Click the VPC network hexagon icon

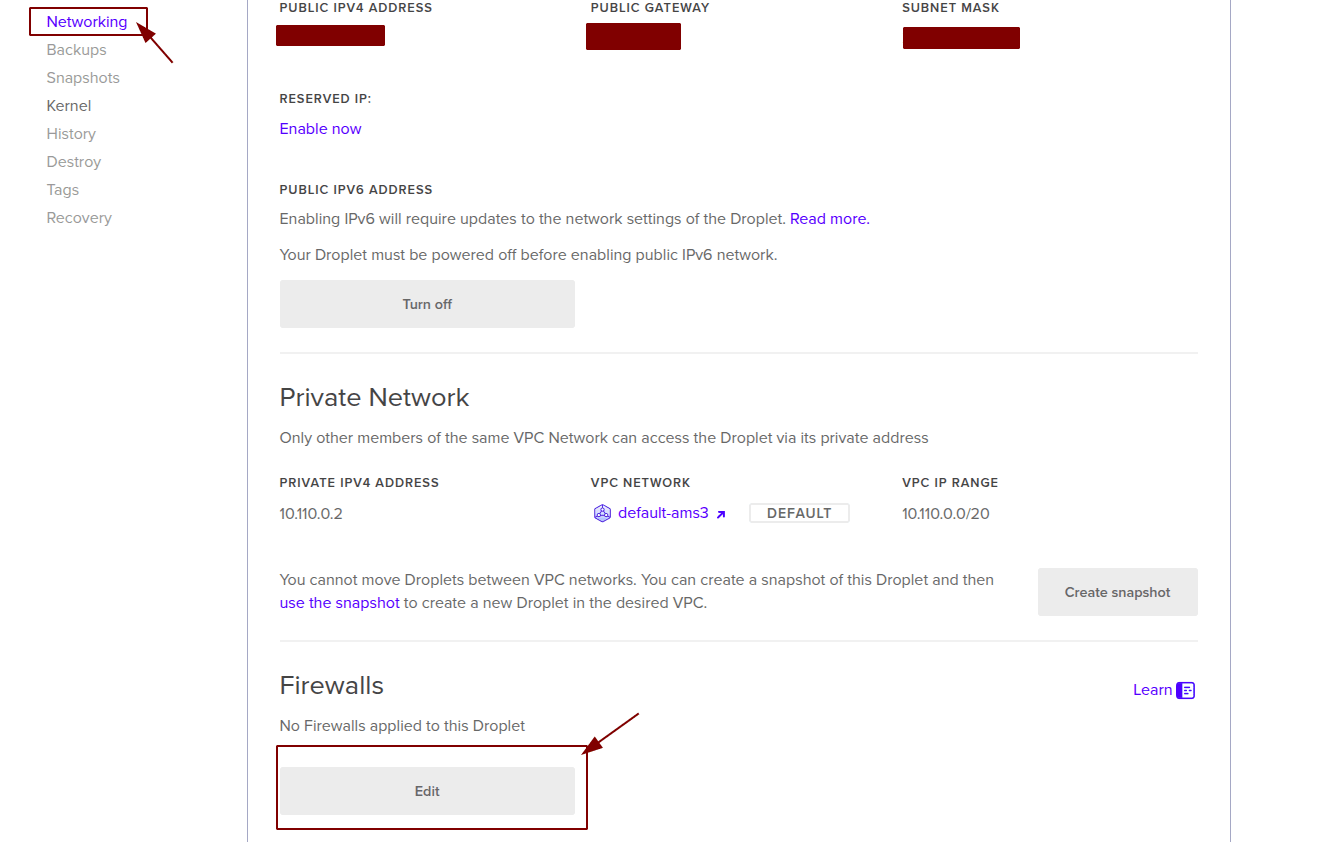[602, 512]
